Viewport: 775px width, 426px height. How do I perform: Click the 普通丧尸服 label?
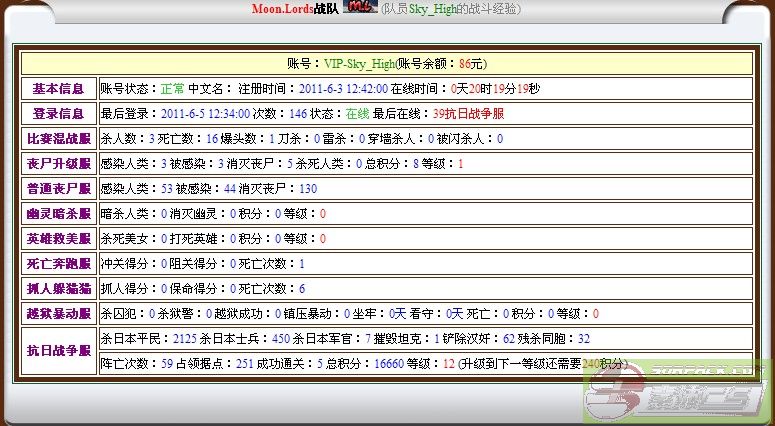[x=59, y=188]
